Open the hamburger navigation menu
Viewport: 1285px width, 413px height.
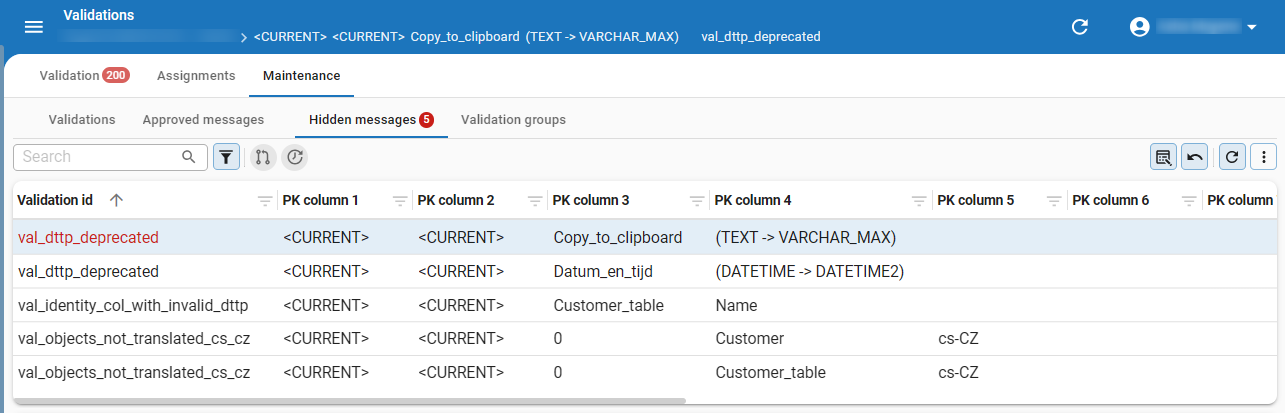tap(34, 27)
